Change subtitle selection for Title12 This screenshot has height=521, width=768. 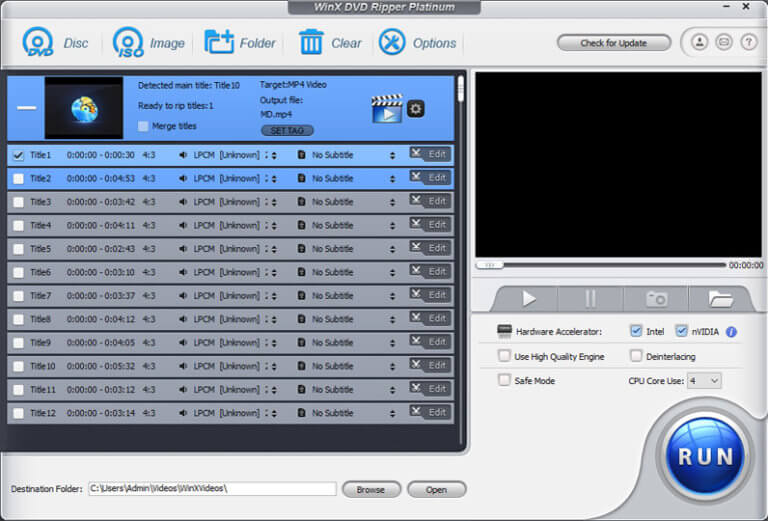(x=392, y=414)
